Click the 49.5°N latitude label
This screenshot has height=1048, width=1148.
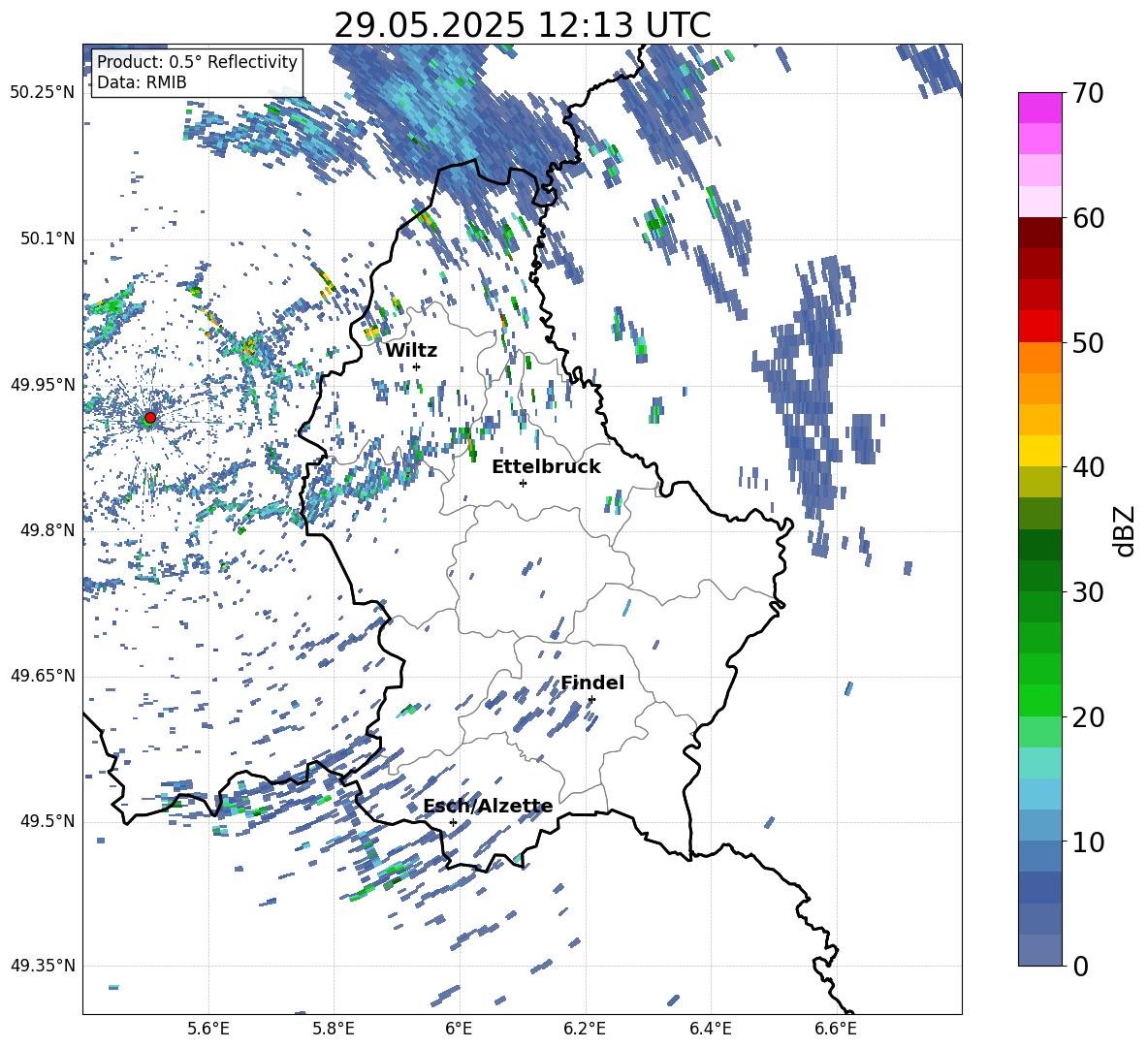coord(49,821)
